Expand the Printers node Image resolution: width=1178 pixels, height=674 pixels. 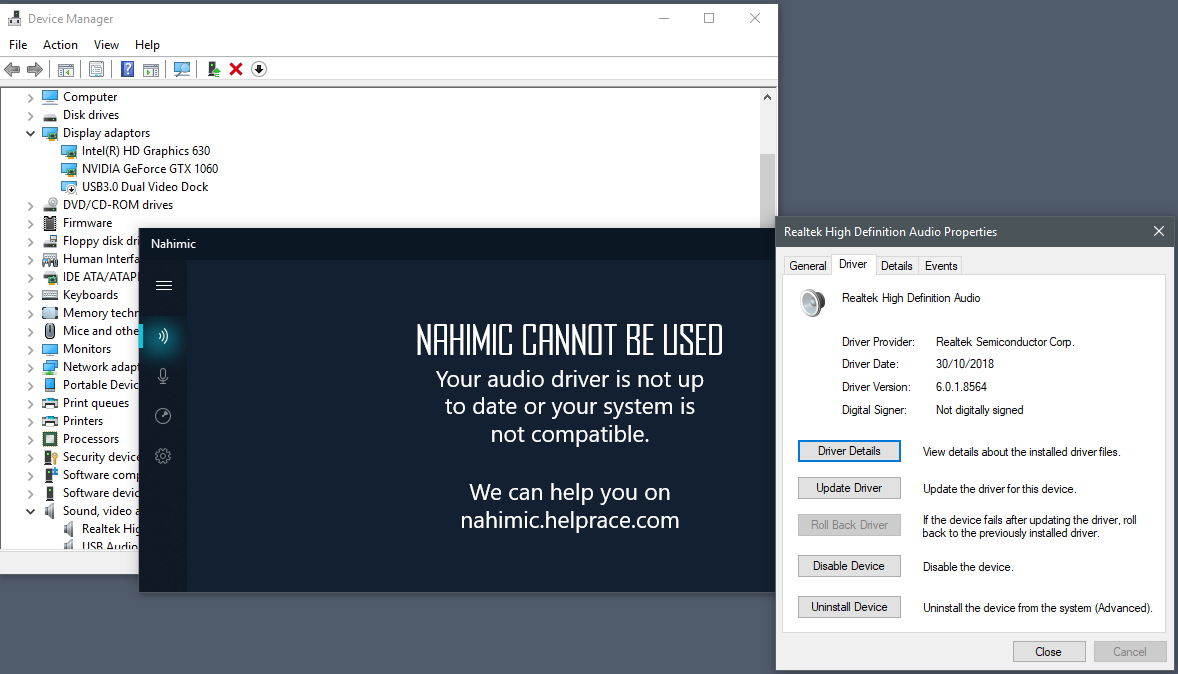(30, 422)
